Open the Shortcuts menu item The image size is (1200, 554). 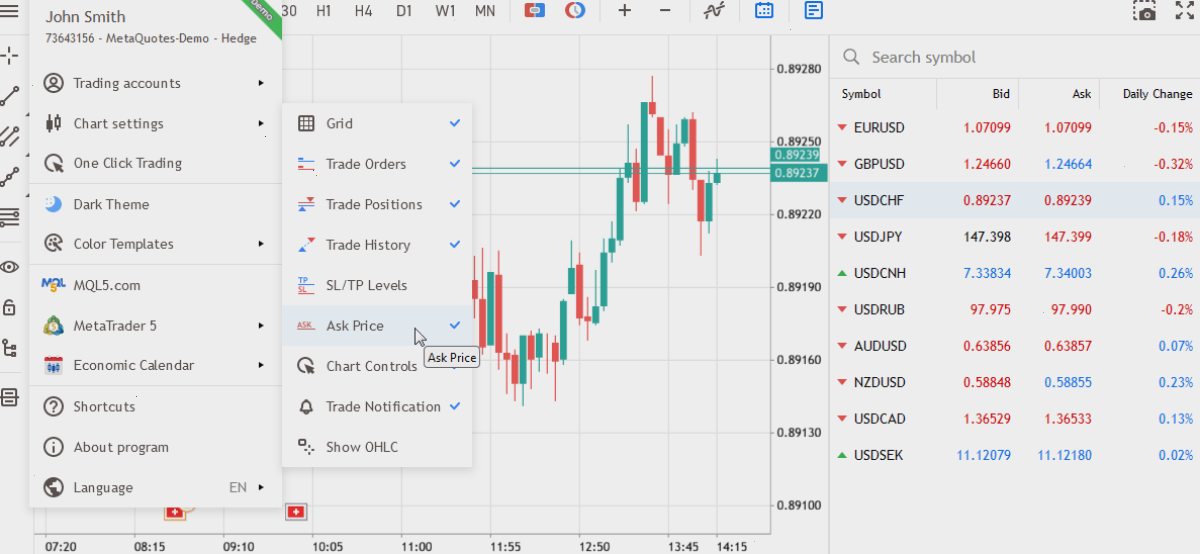(155, 407)
